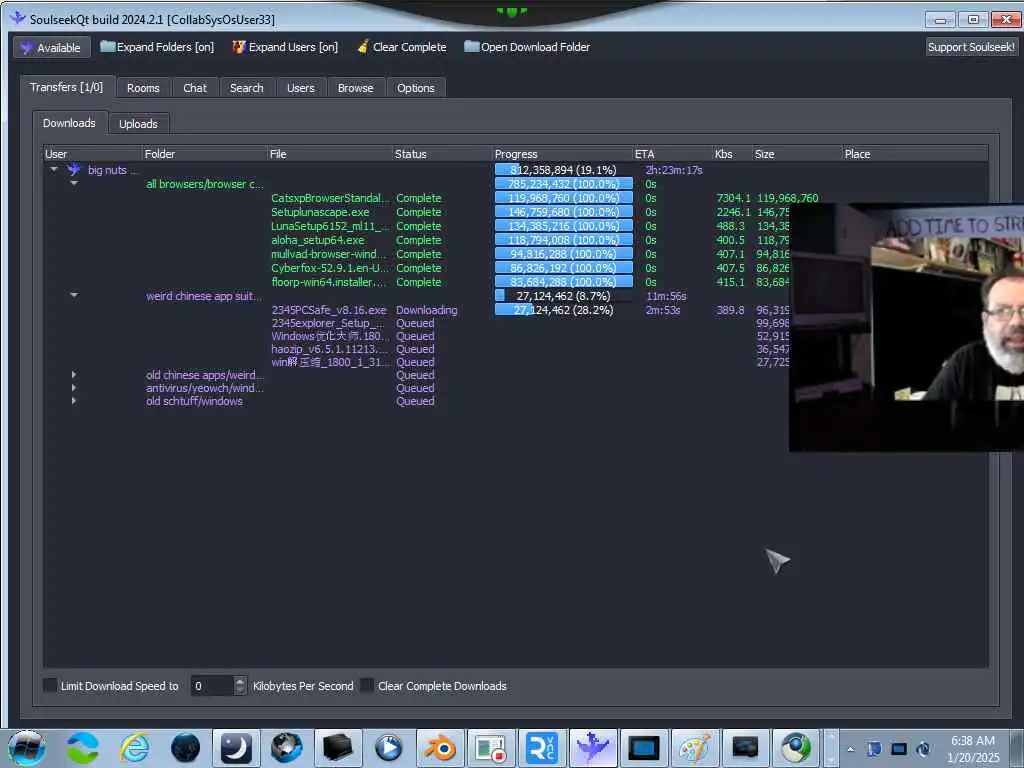Viewport: 1024px width, 768px height.
Task: Sort by the Progress column header
Action: 562,154
